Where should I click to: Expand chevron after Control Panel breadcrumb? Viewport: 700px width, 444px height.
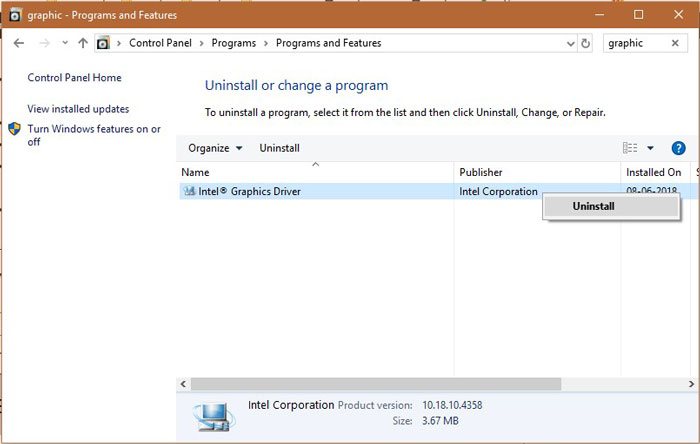pos(202,43)
